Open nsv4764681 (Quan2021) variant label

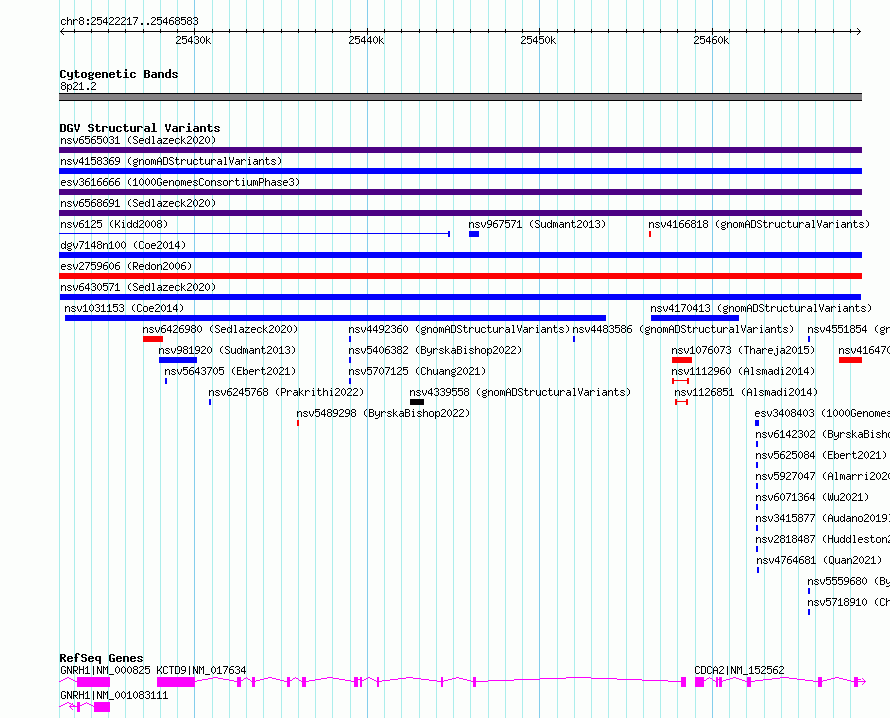[x=820, y=560]
